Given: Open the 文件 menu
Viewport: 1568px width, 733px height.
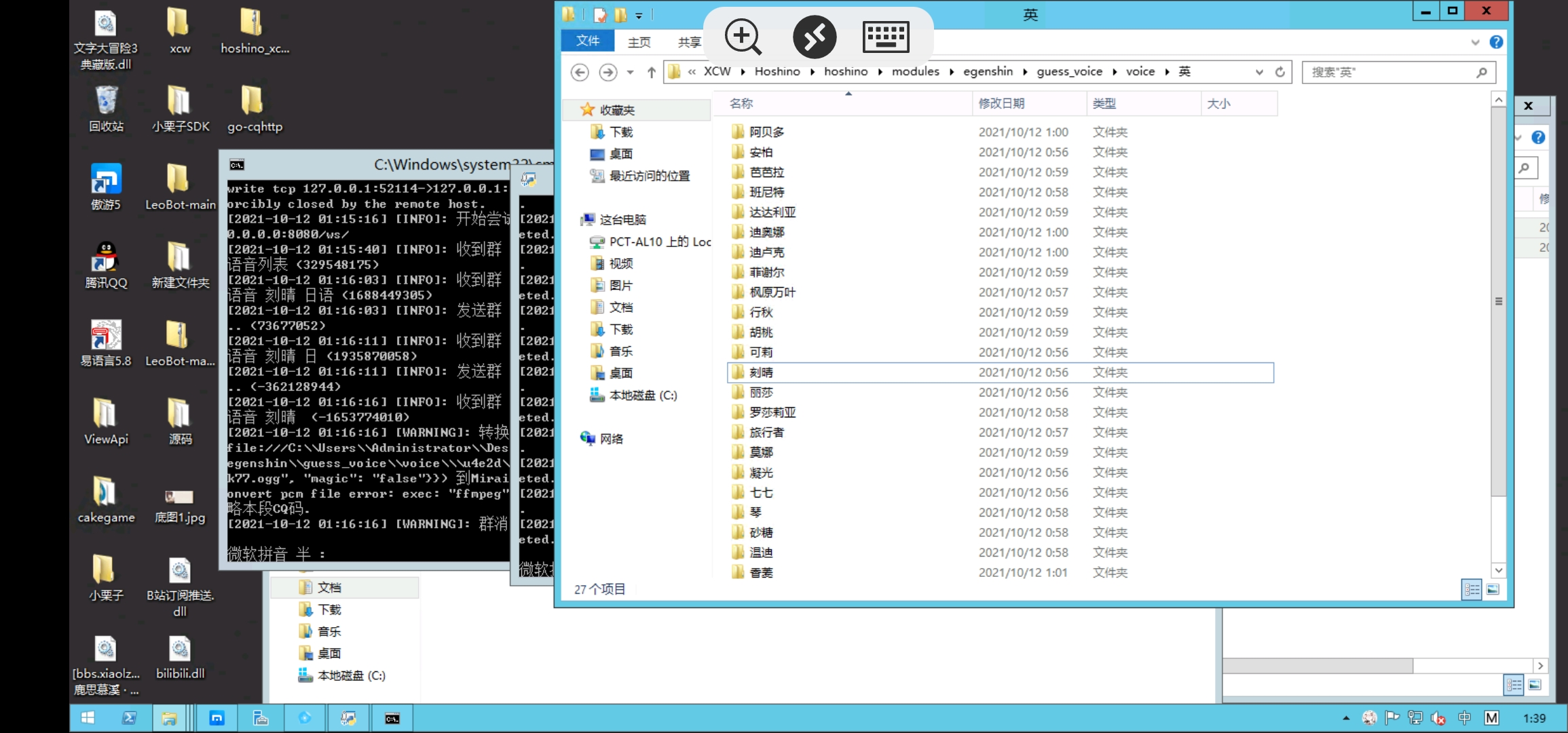Looking at the screenshot, I should tap(587, 41).
